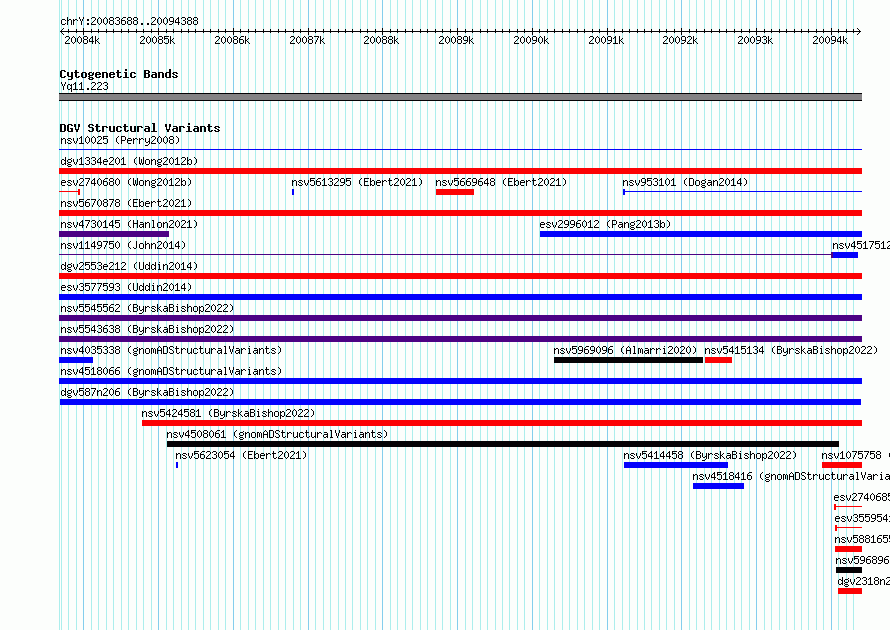Open the nsv953101 (Dogan2014) variant label
The width and height of the screenshot is (890, 630).
(x=685, y=182)
